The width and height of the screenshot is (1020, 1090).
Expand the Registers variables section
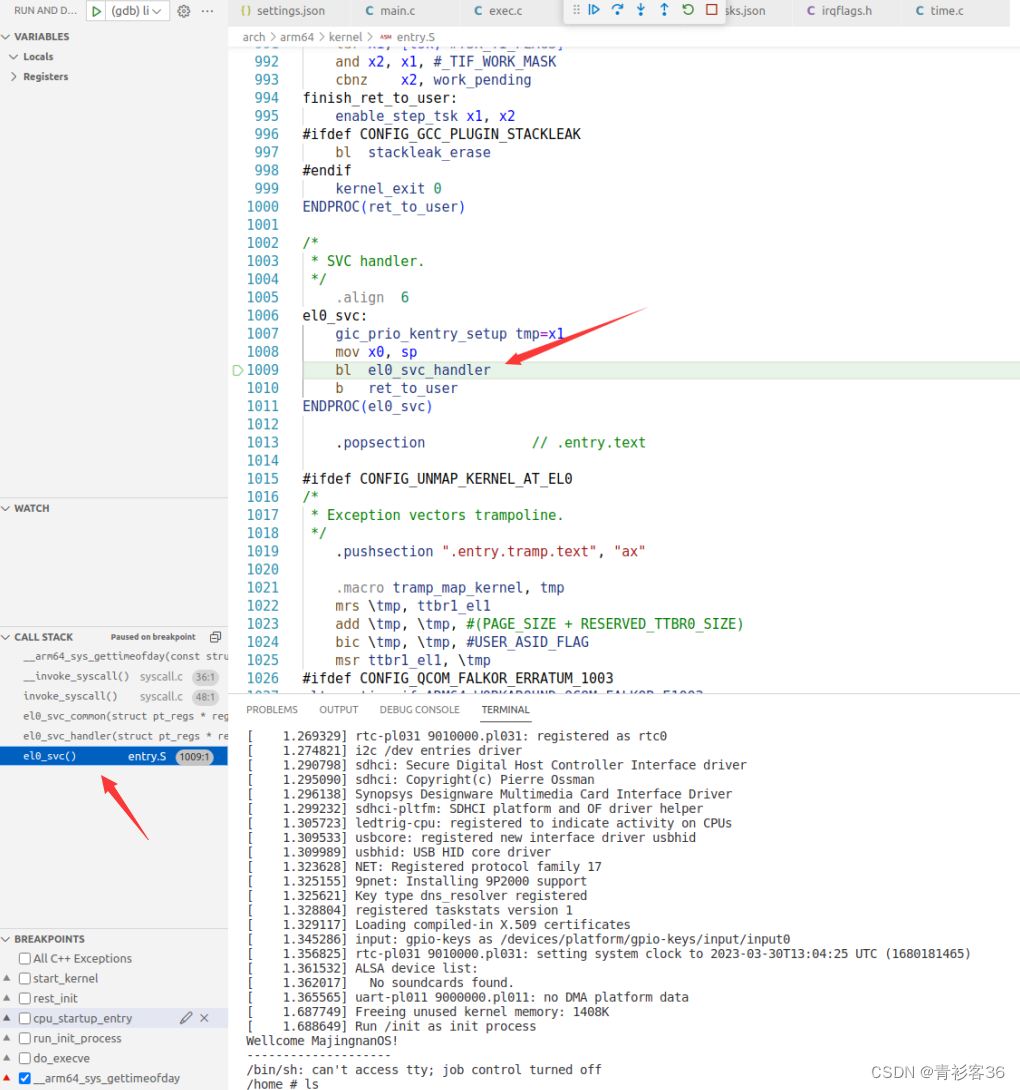pos(44,76)
